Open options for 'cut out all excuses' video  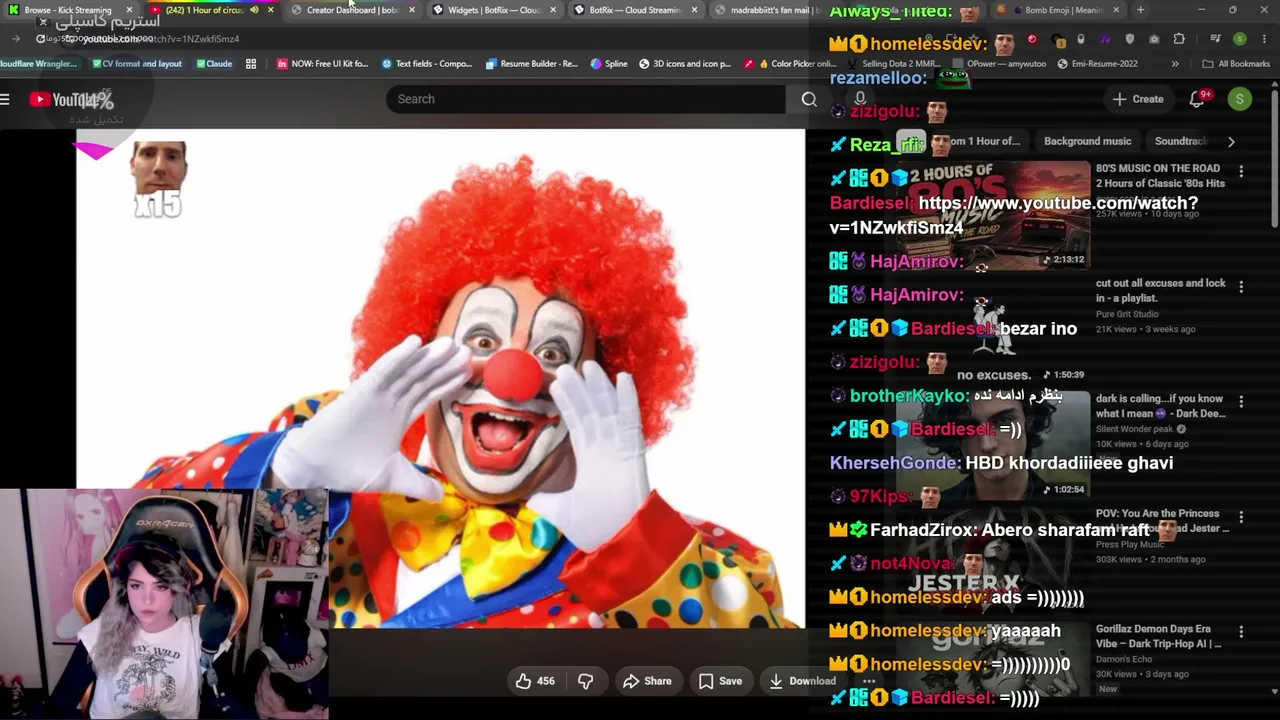click(x=1241, y=286)
